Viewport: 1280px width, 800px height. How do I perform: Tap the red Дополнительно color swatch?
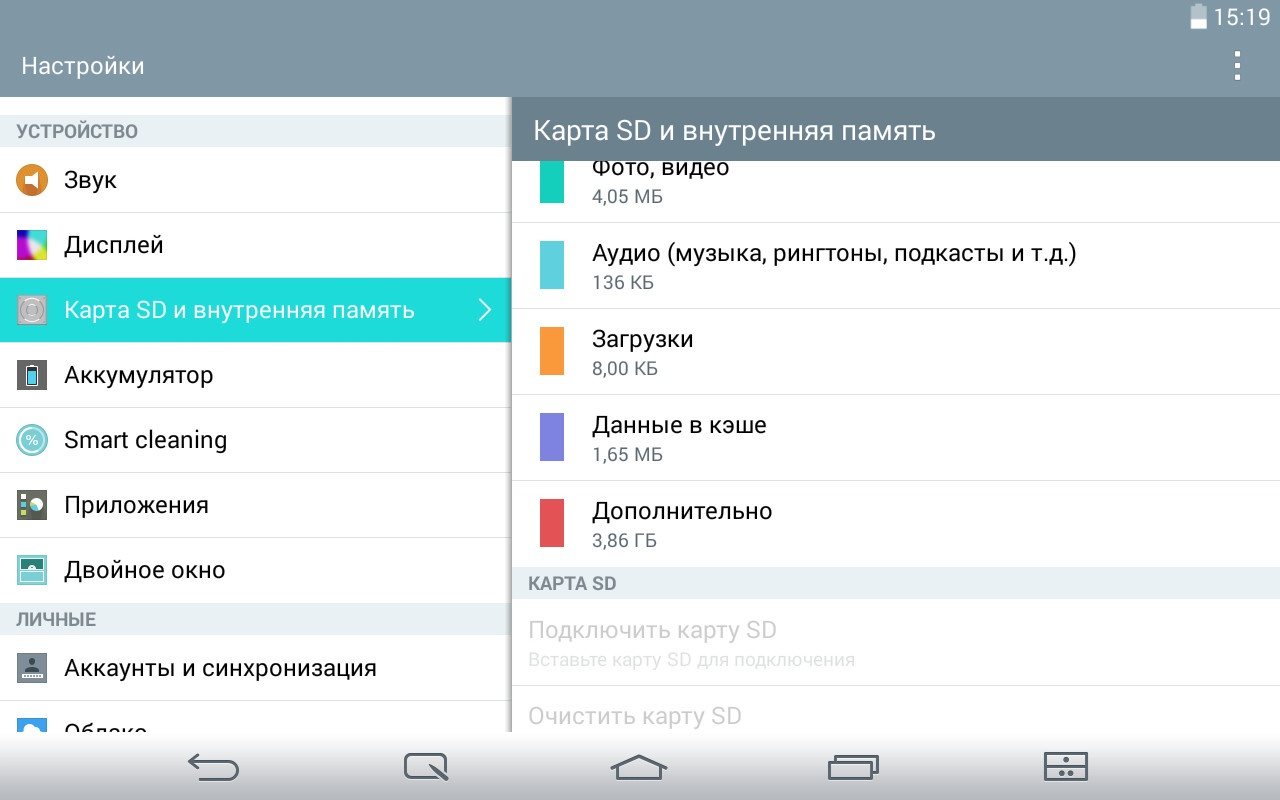[552, 524]
